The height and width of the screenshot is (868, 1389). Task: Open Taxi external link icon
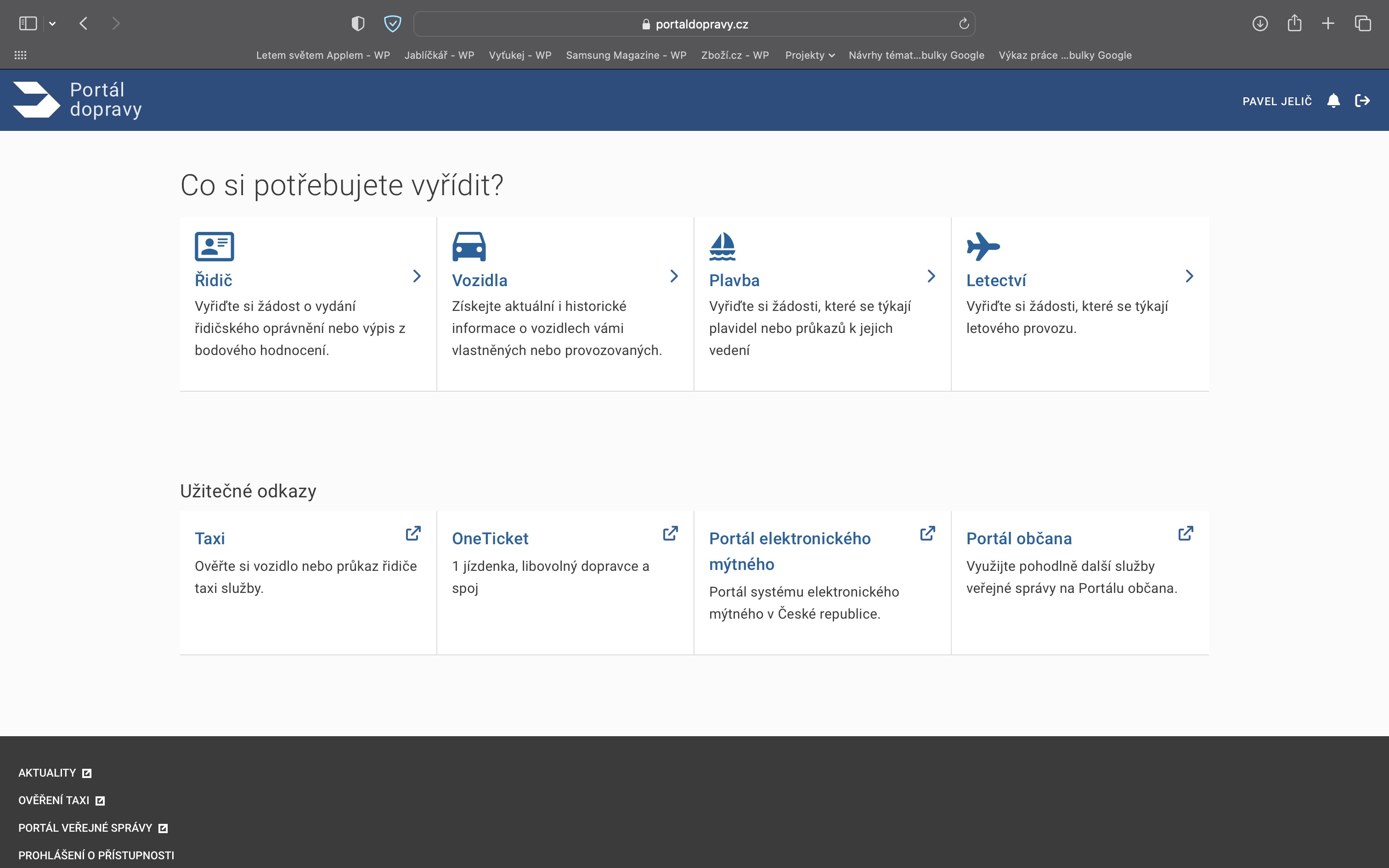pyautogui.click(x=413, y=533)
